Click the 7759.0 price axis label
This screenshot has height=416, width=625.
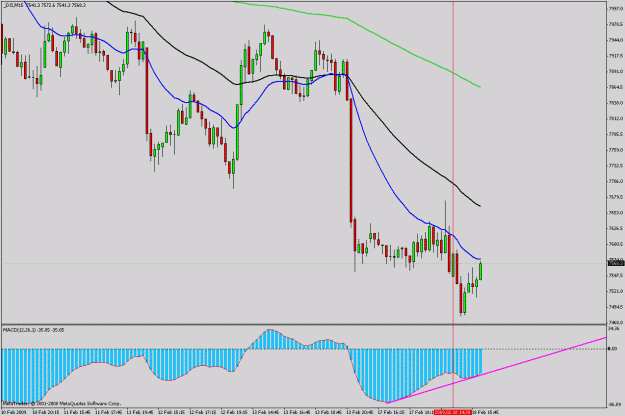point(616,150)
